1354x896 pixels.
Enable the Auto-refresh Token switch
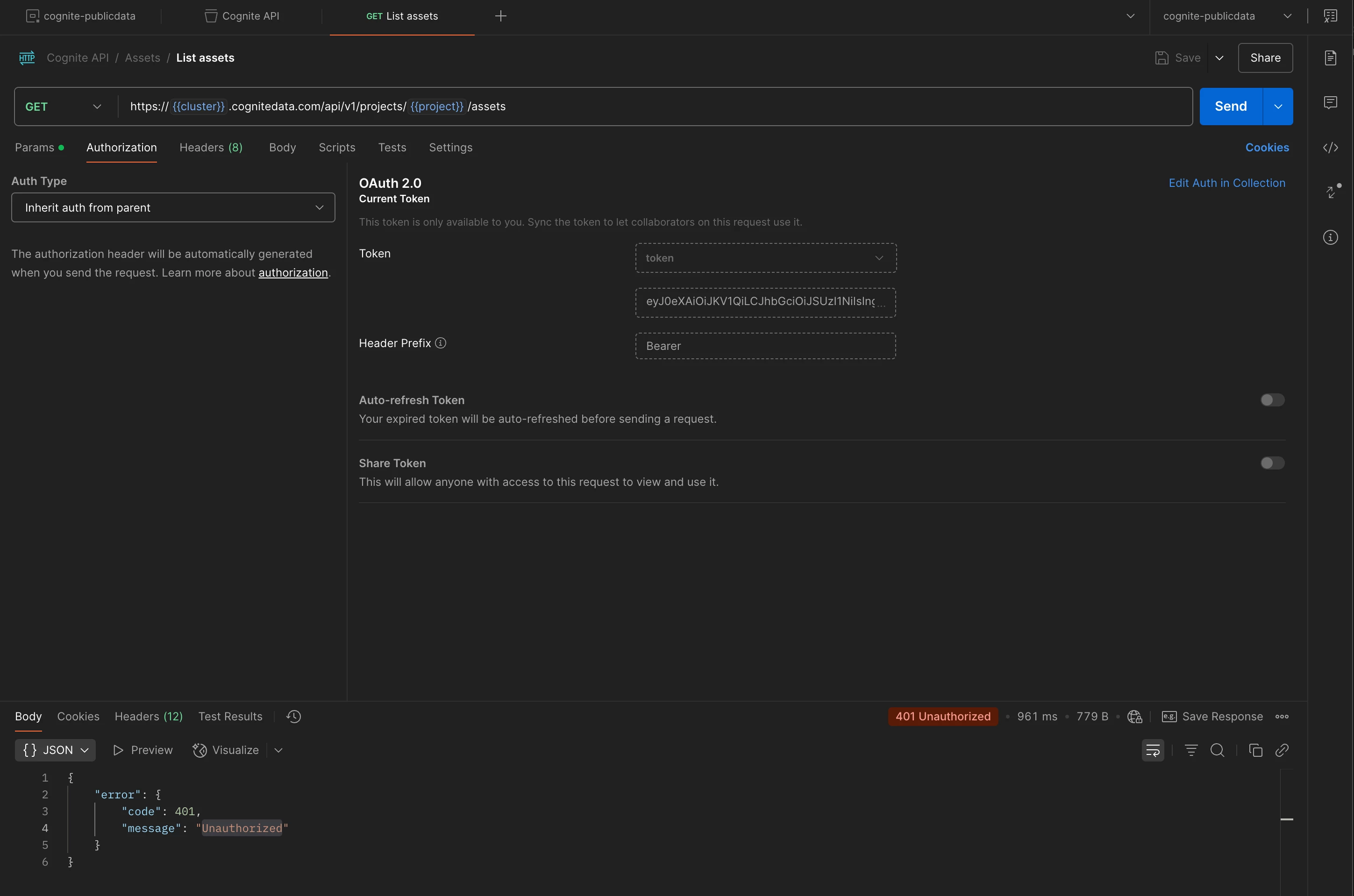tap(1272, 400)
